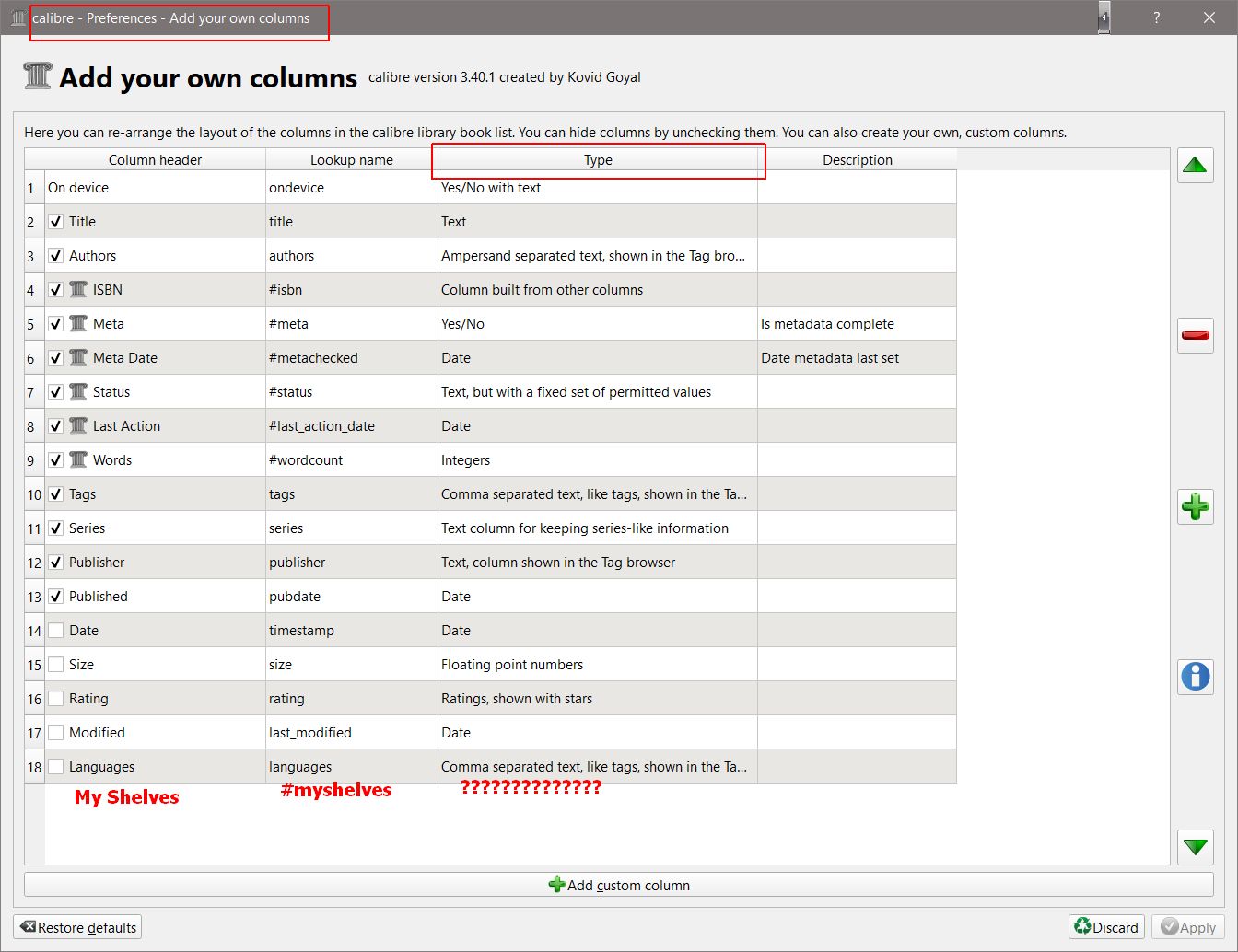Image resolution: width=1238 pixels, height=952 pixels.
Task: Click the 'Integers' type cell
Action: [598, 460]
